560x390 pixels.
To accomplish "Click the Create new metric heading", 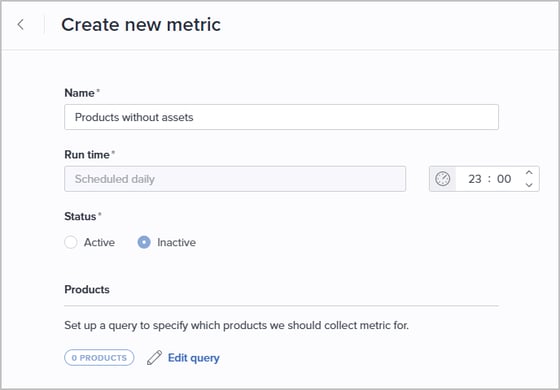I will [x=141, y=25].
